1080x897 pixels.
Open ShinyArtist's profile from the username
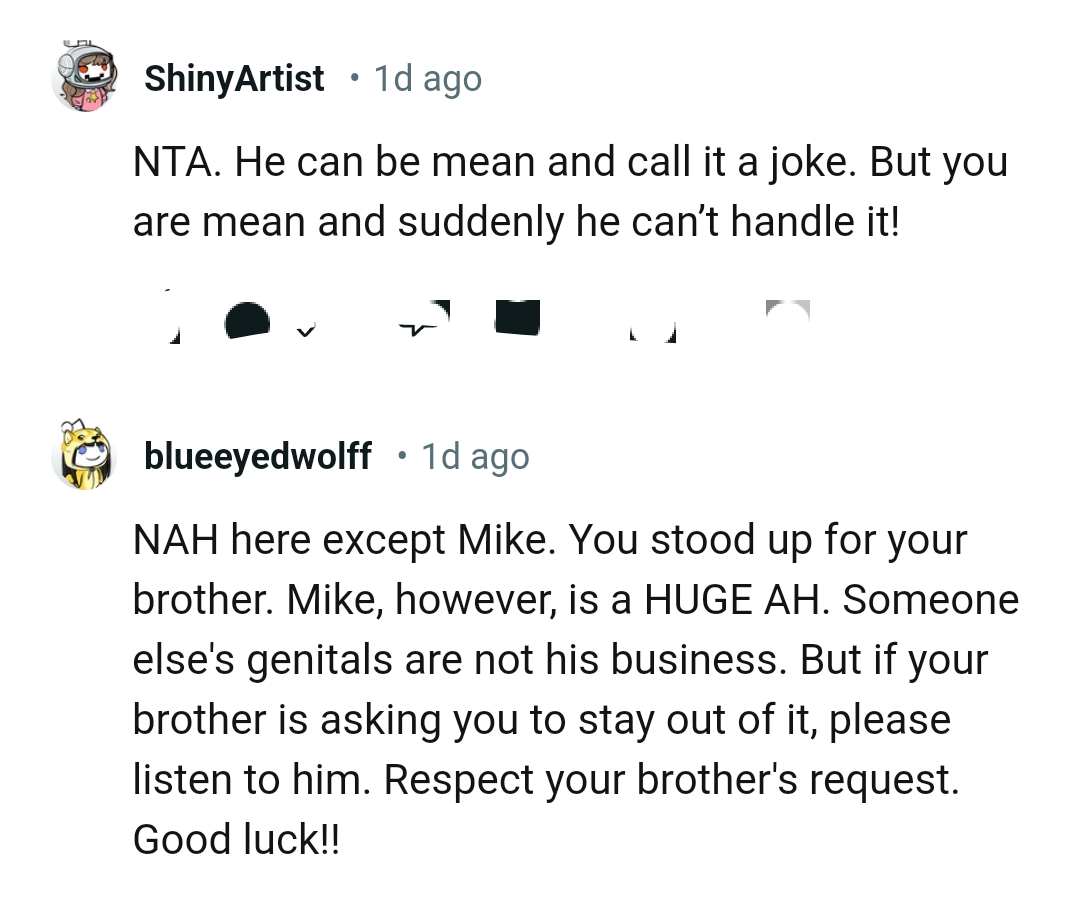234,78
